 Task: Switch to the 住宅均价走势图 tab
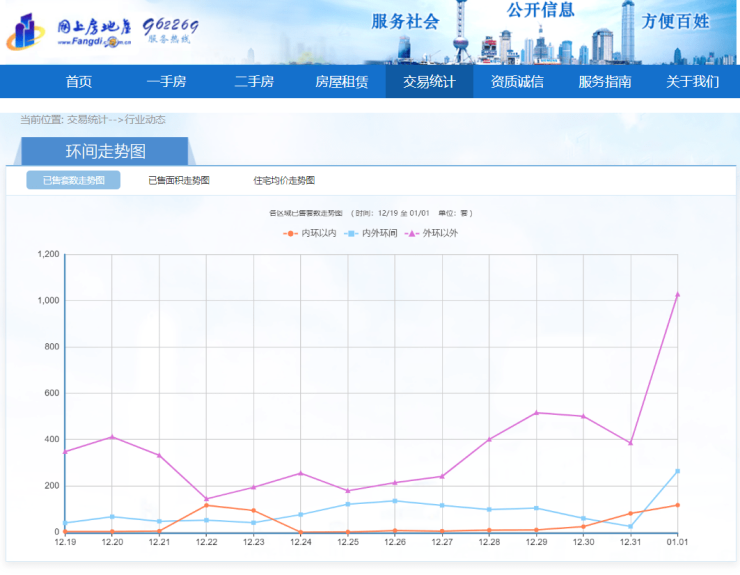pyautogui.click(x=284, y=180)
